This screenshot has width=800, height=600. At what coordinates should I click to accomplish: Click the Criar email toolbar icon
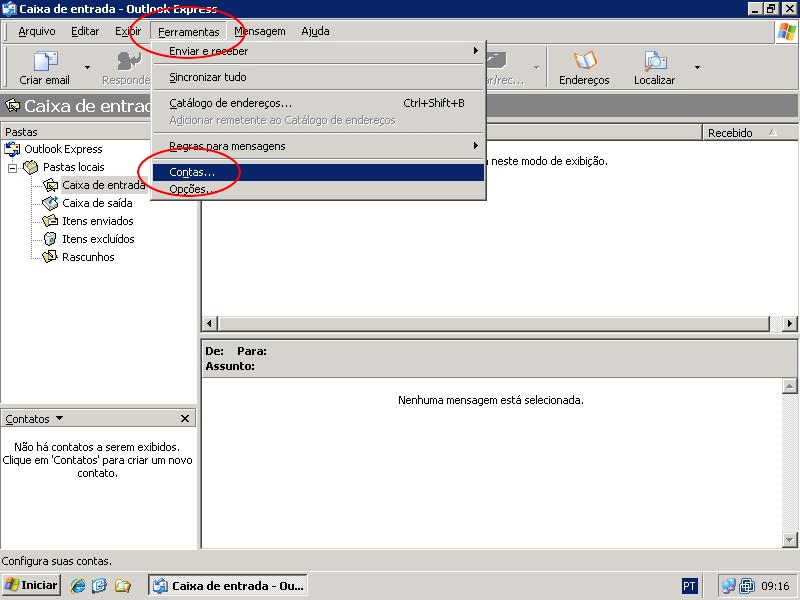tap(45, 61)
